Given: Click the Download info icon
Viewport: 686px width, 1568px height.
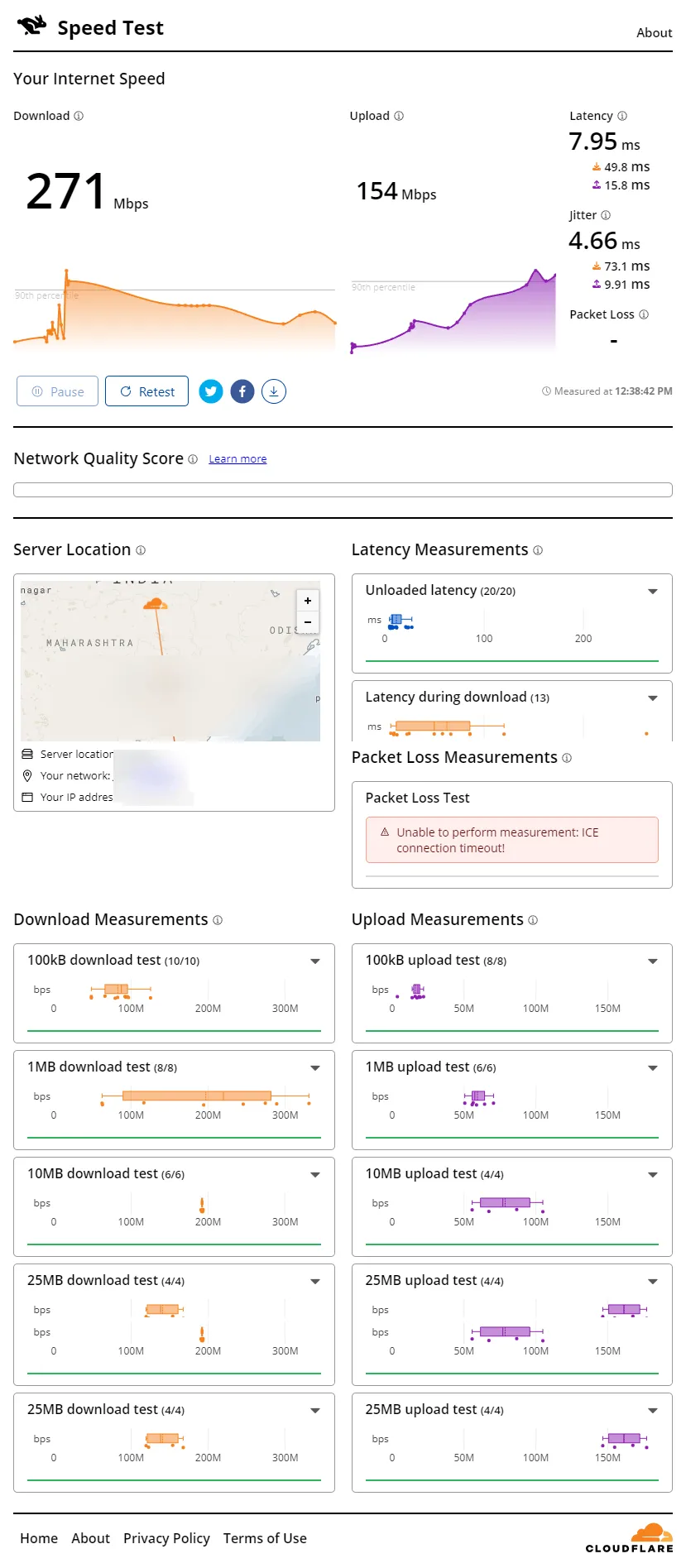Looking at the screenshot, I should point(79,116).
